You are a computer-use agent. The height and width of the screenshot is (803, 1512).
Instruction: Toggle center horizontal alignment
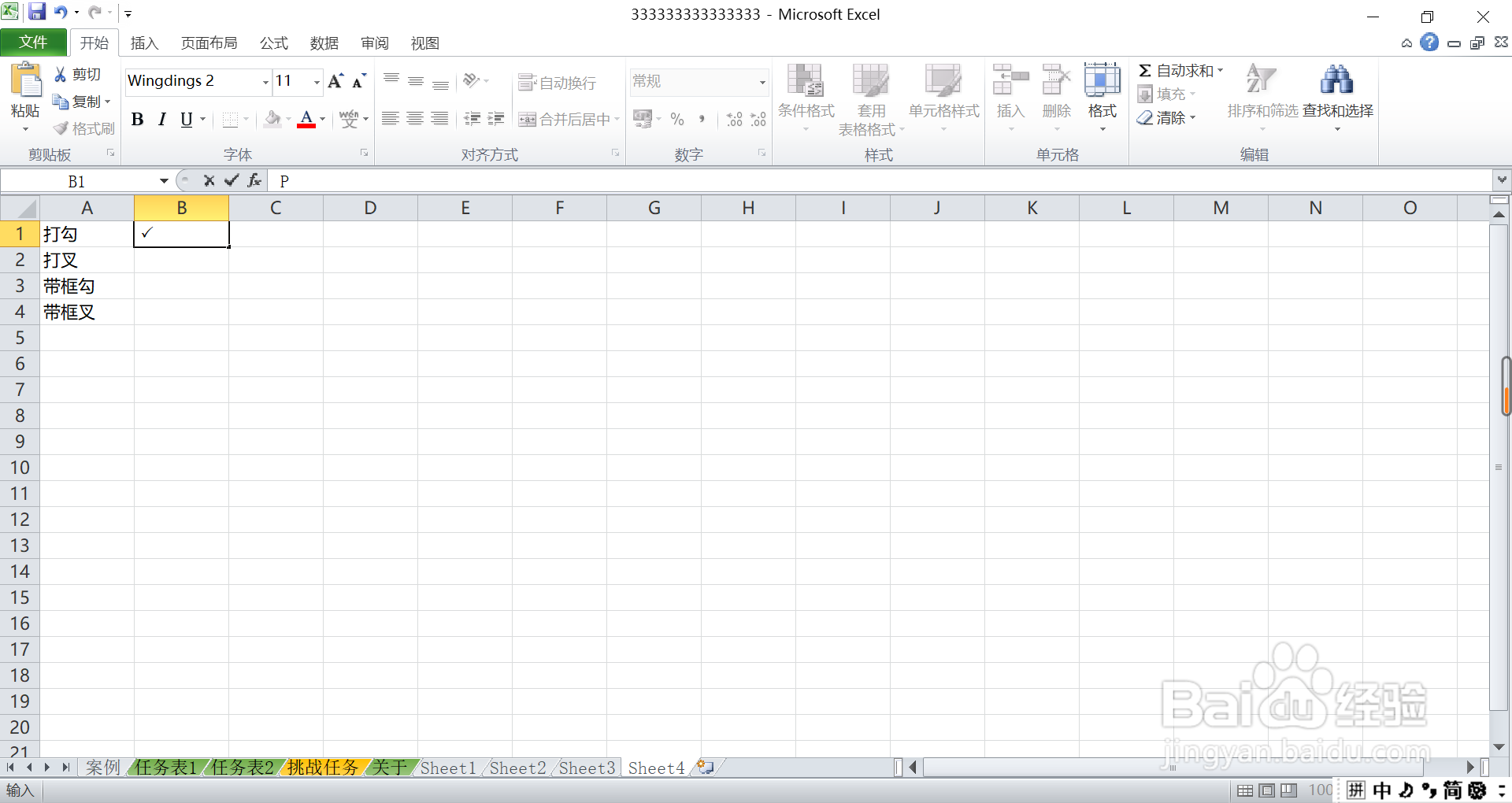point(415,119)
